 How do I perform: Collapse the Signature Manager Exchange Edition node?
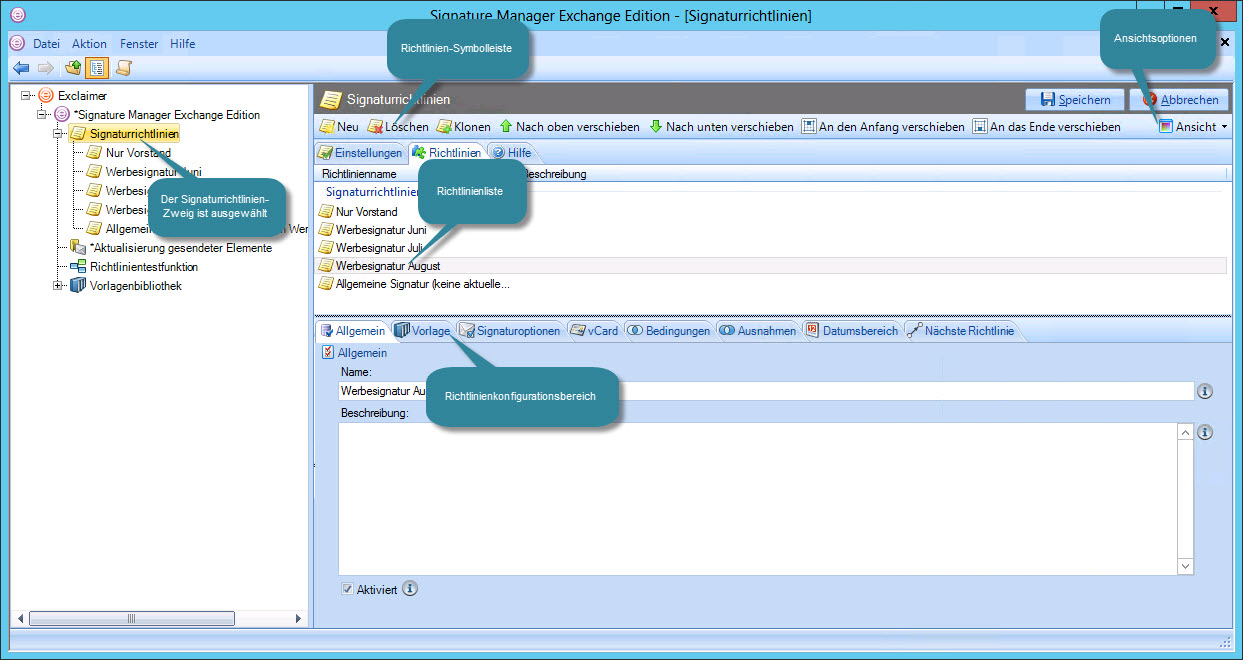[x=42, y=115]
